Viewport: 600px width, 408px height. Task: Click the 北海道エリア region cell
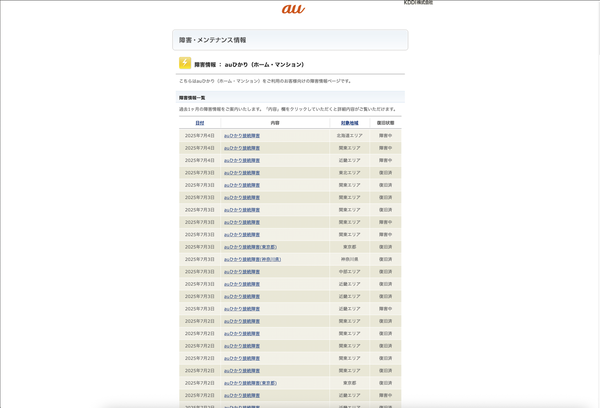tap(349, 135)
